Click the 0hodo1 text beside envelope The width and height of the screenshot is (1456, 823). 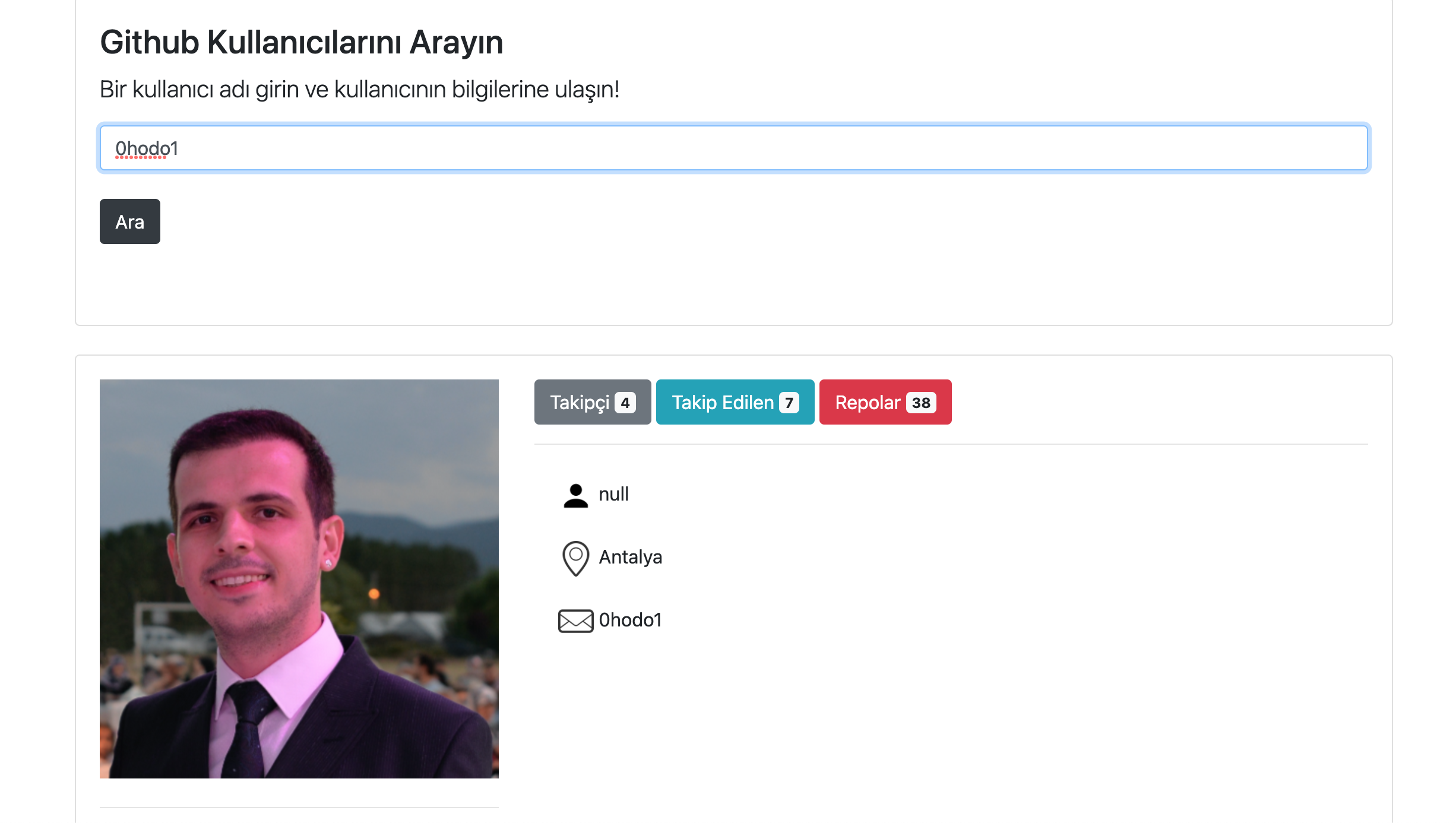[x=630, y=621]
